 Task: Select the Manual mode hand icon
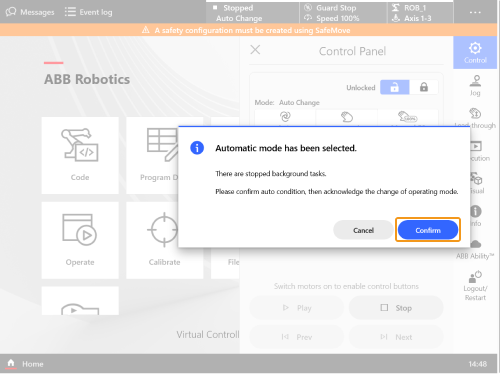point(347,118)
